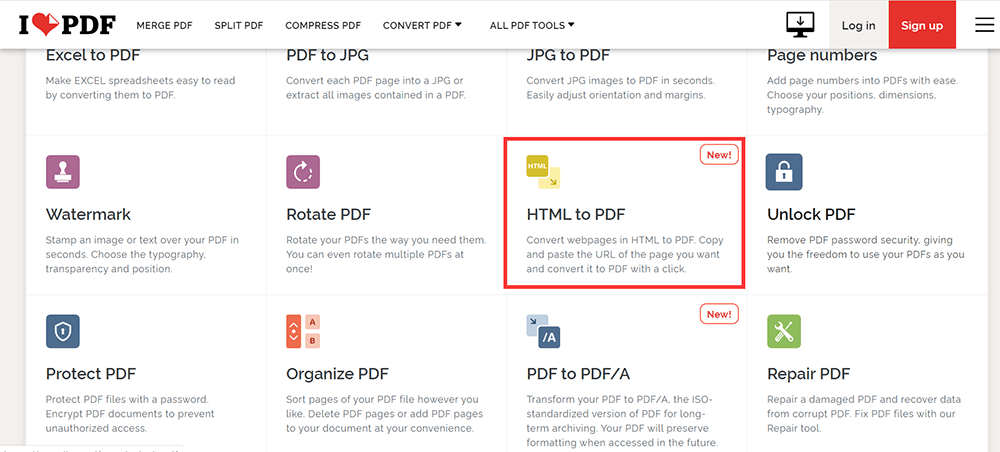Image resolution: width=1000 pixels, height=452 pixels.
Task: Open the hamburger menu
Action: click(984, 25)
